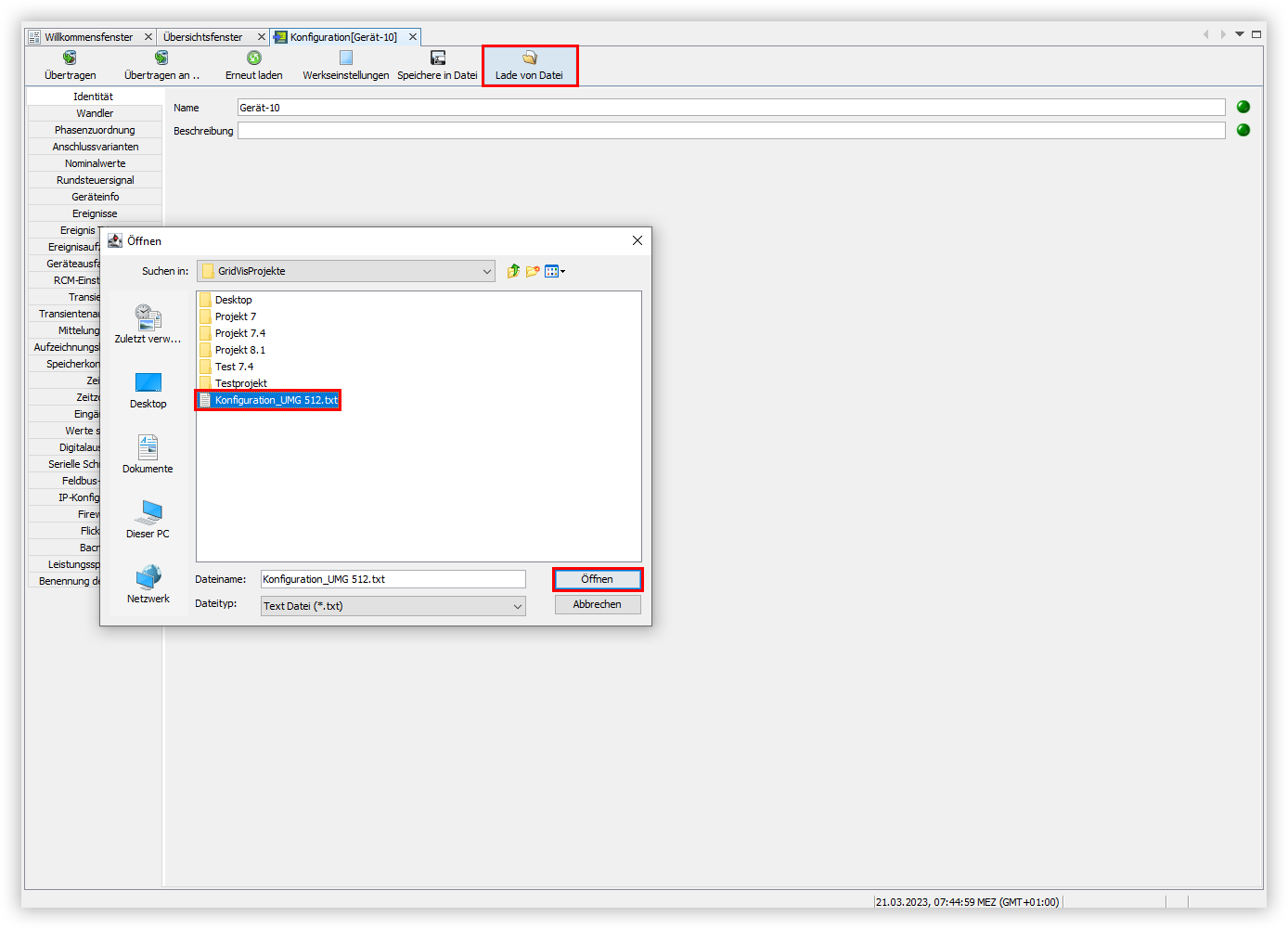1288x929 pixels.
Task: Switch to the Willkommensfenster tab
Action: pyautogui.click(x=88, y=37)
